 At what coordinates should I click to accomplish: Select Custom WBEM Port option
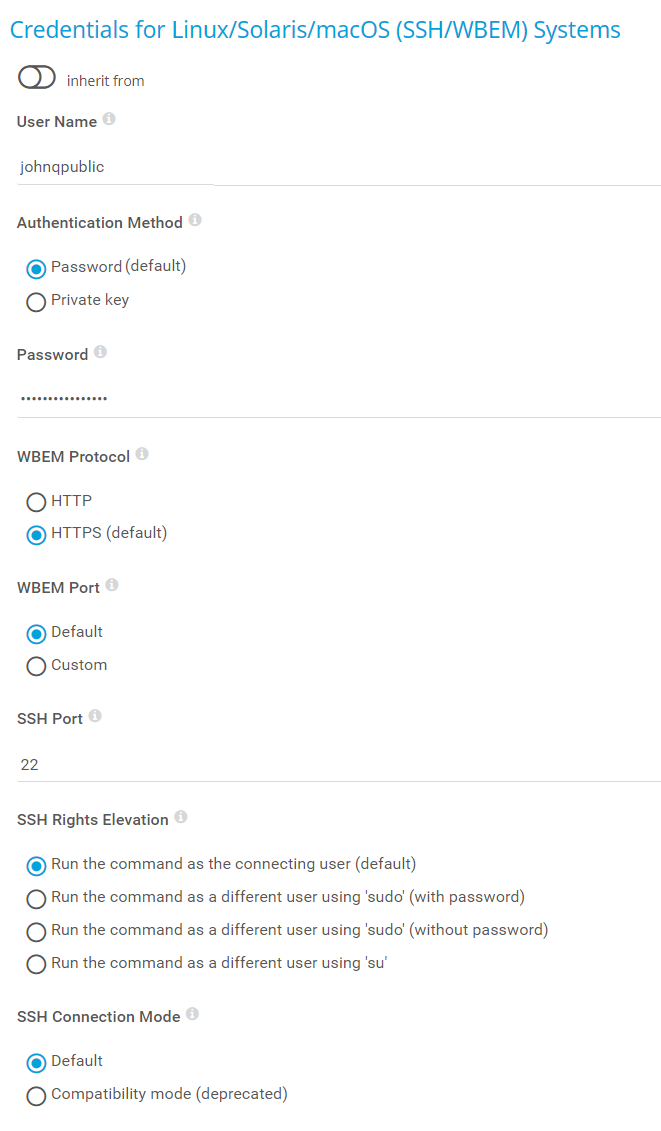tap(37, 666)
